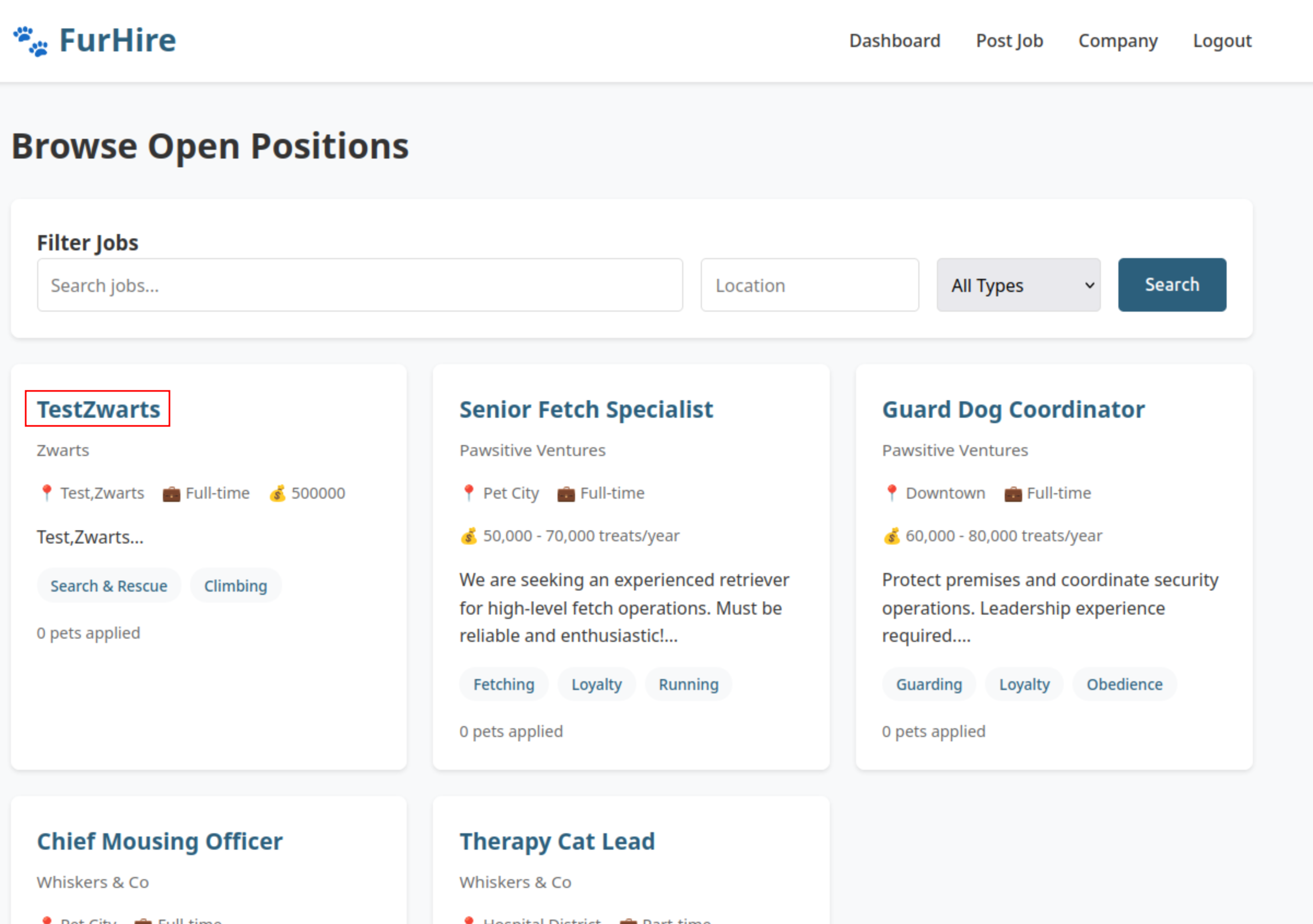
Task: Select the Search & Rescue skill tag
Action: [x=109, y=586]
